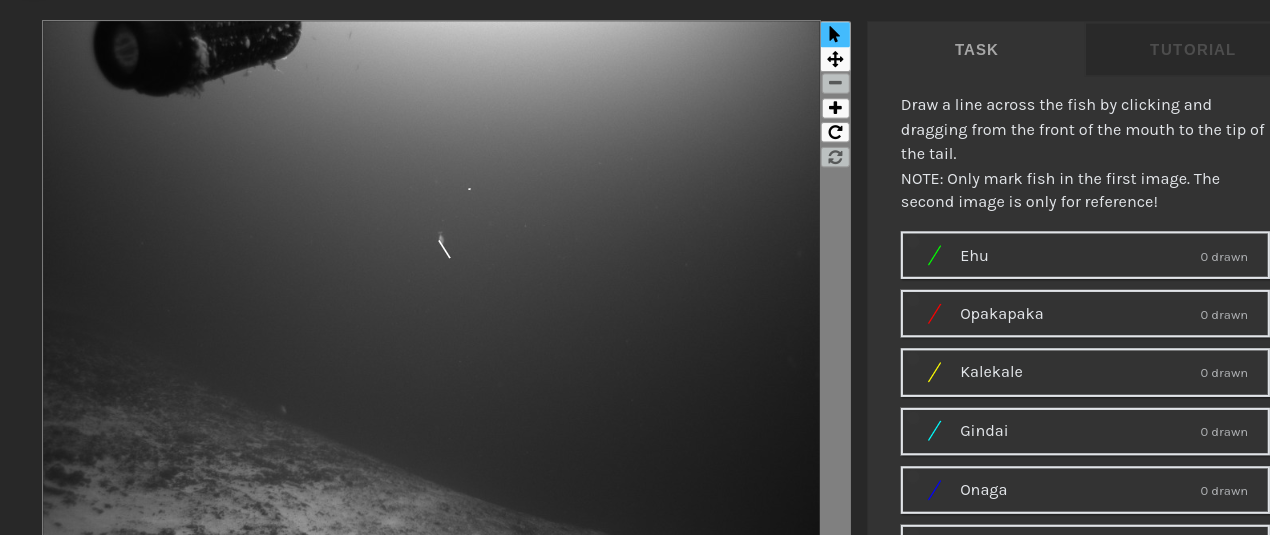Viewport: 1270px width, 535px height.
Task: Select the Kalekale species button
Action: 1085,372
